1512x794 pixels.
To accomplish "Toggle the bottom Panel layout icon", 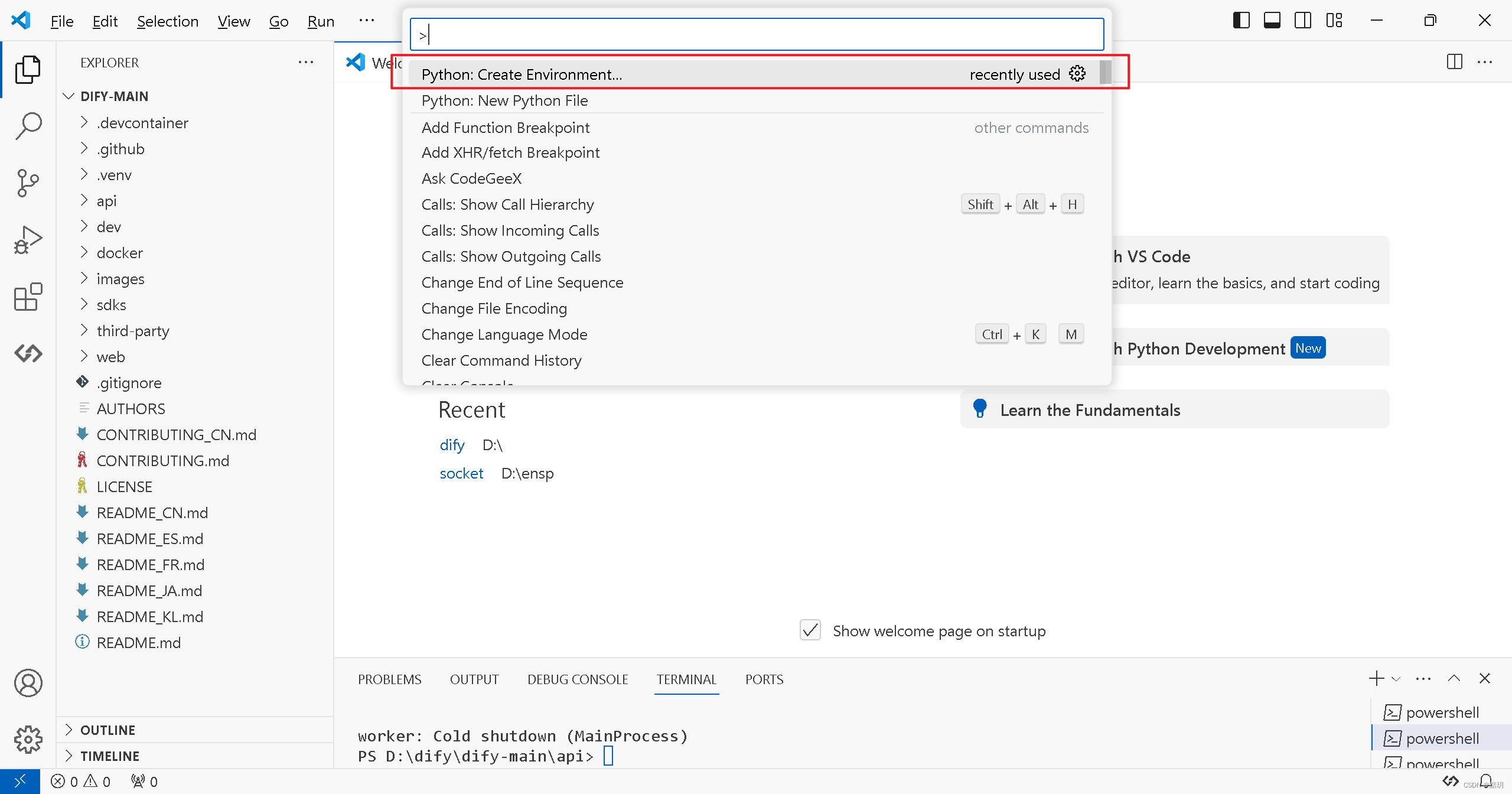I will point(1272,21).
